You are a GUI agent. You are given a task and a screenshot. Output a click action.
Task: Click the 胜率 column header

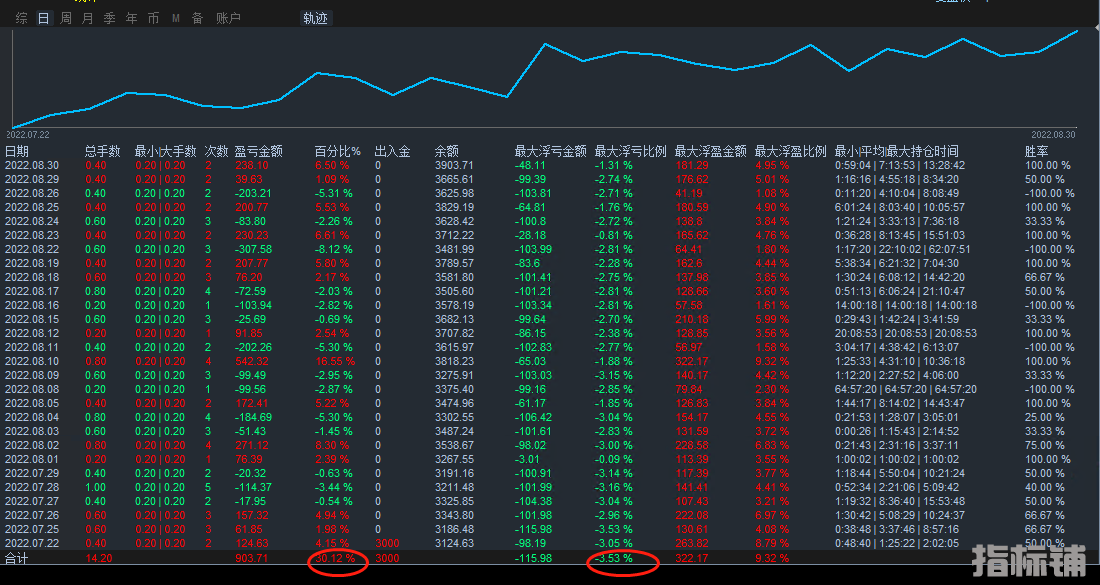pyautogui.click(x=1037, y=152)
